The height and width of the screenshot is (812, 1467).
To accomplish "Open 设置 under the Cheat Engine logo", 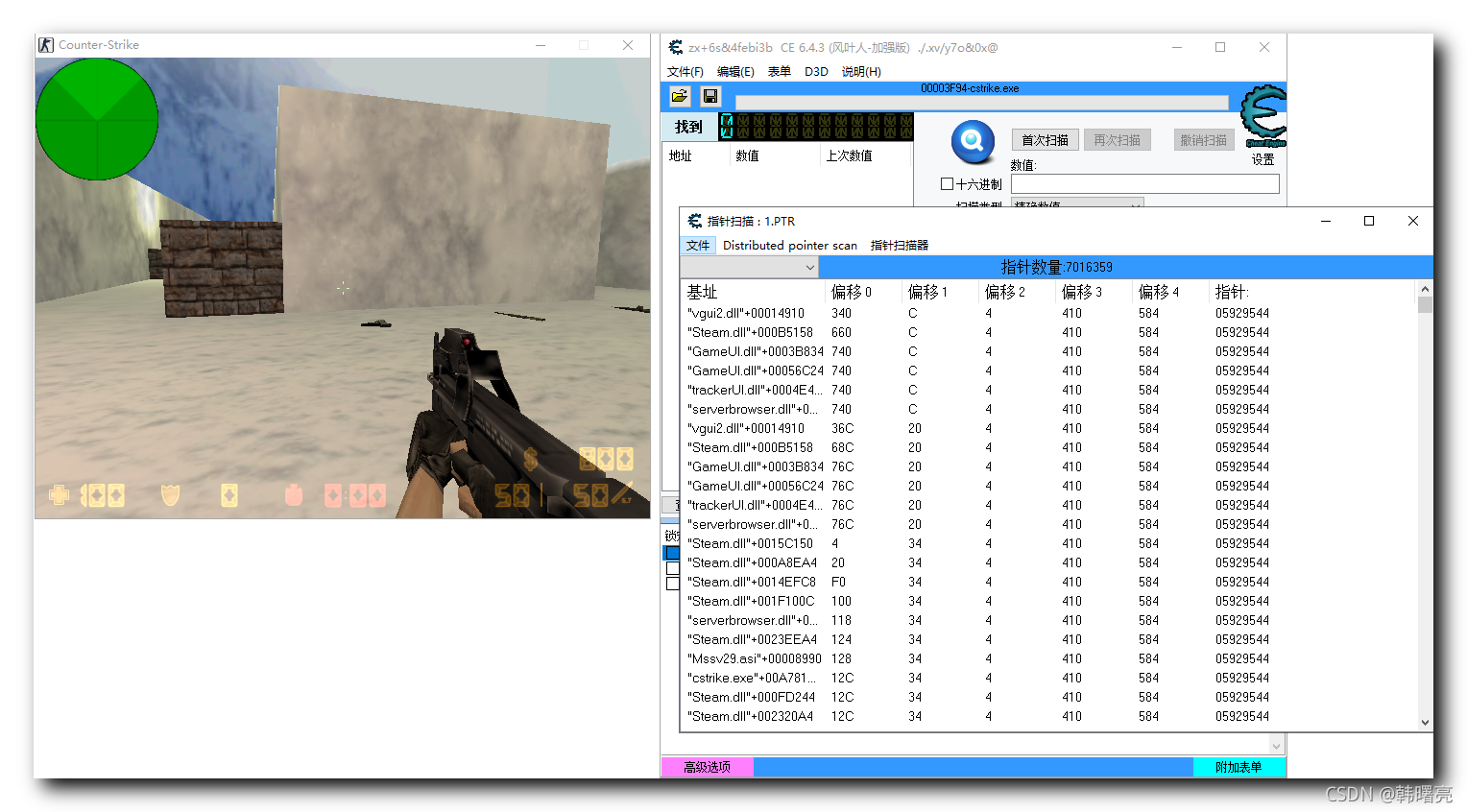I will tap(1263, 159).
